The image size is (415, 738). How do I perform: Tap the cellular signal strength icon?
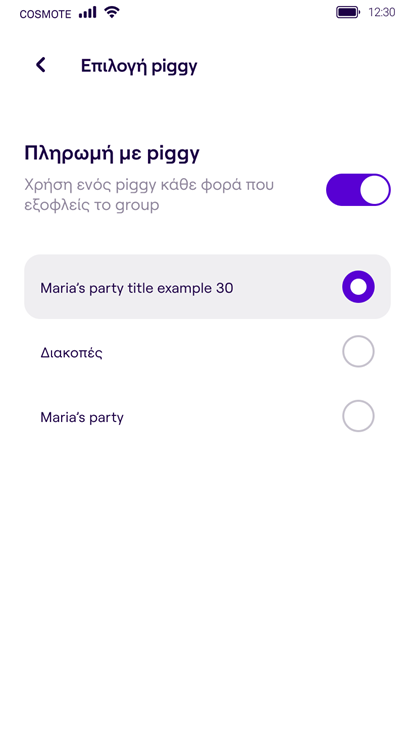click(88, 13)
